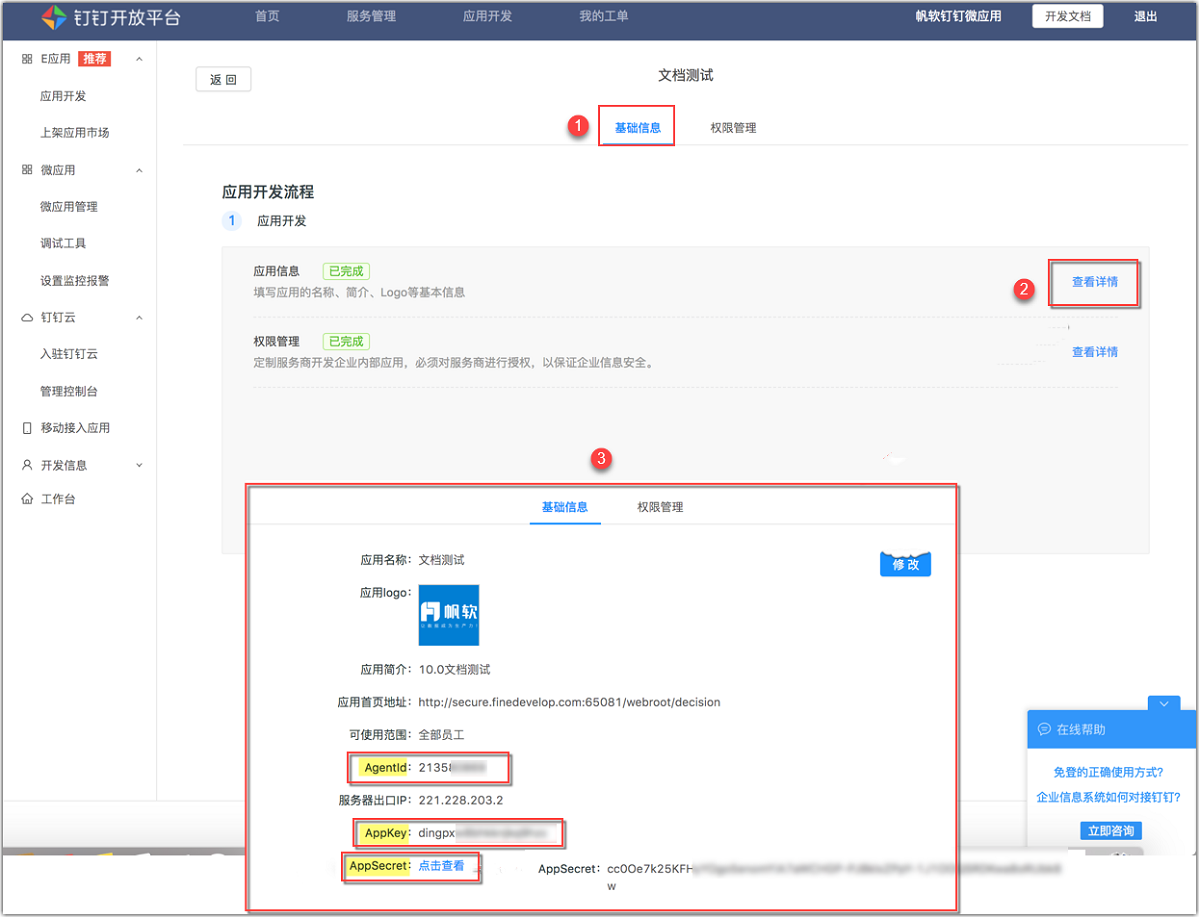Click the 推荐 badge next to E应用
Screen dimensions: 1200x918
point(95,59)
